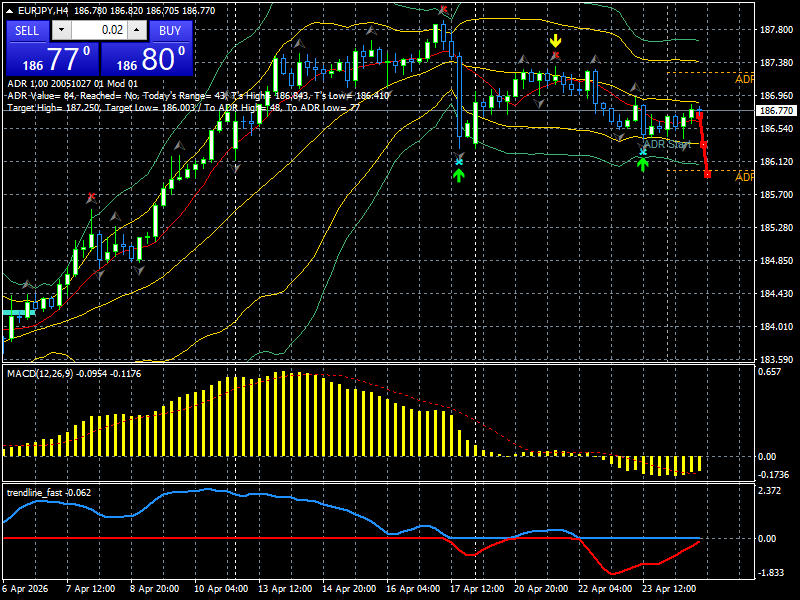Click the 183.590 price scale label
Image resolution: width=800 pixels, height=600 pixels.
(777, 360)
